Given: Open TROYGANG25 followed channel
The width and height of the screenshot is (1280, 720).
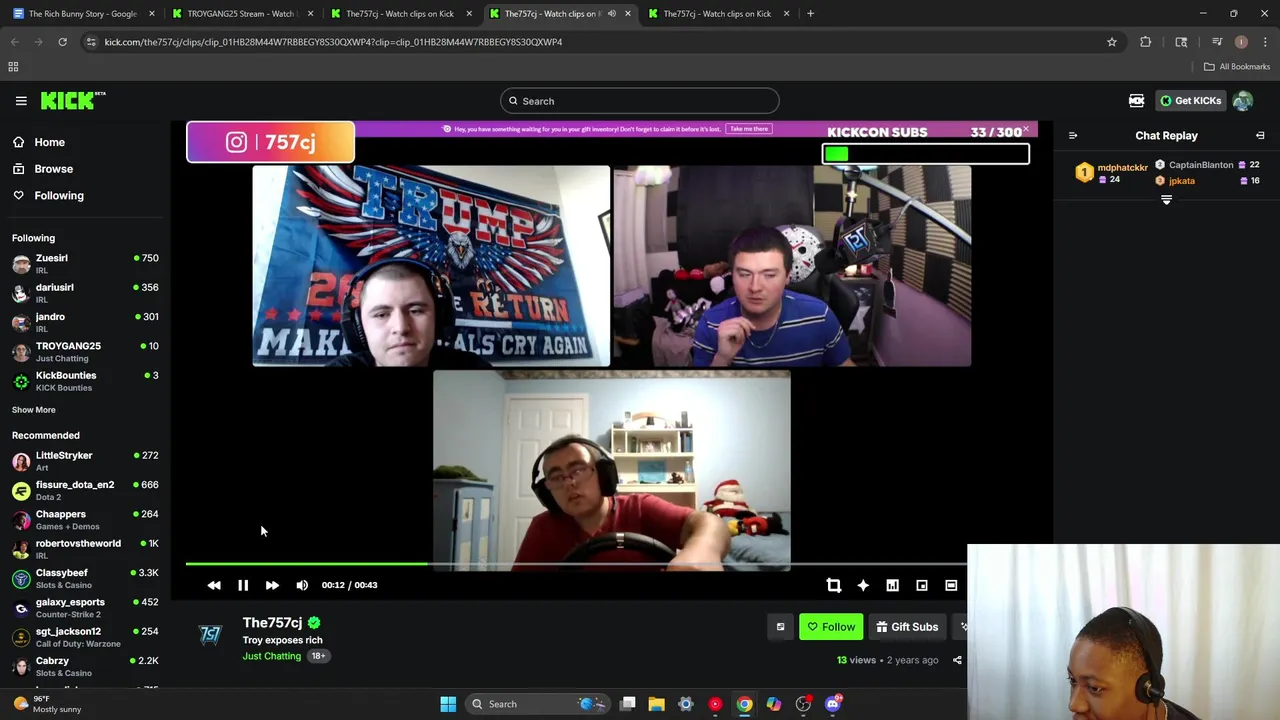Looking at the screenshot, I should pos(85,351).
